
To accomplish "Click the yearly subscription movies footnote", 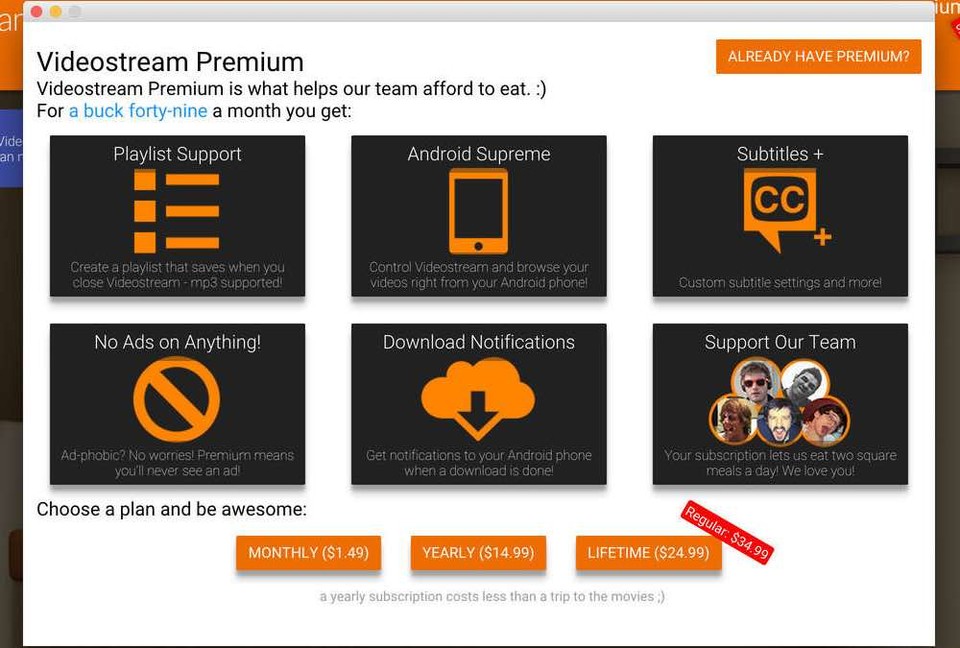I will click(492, 597).
